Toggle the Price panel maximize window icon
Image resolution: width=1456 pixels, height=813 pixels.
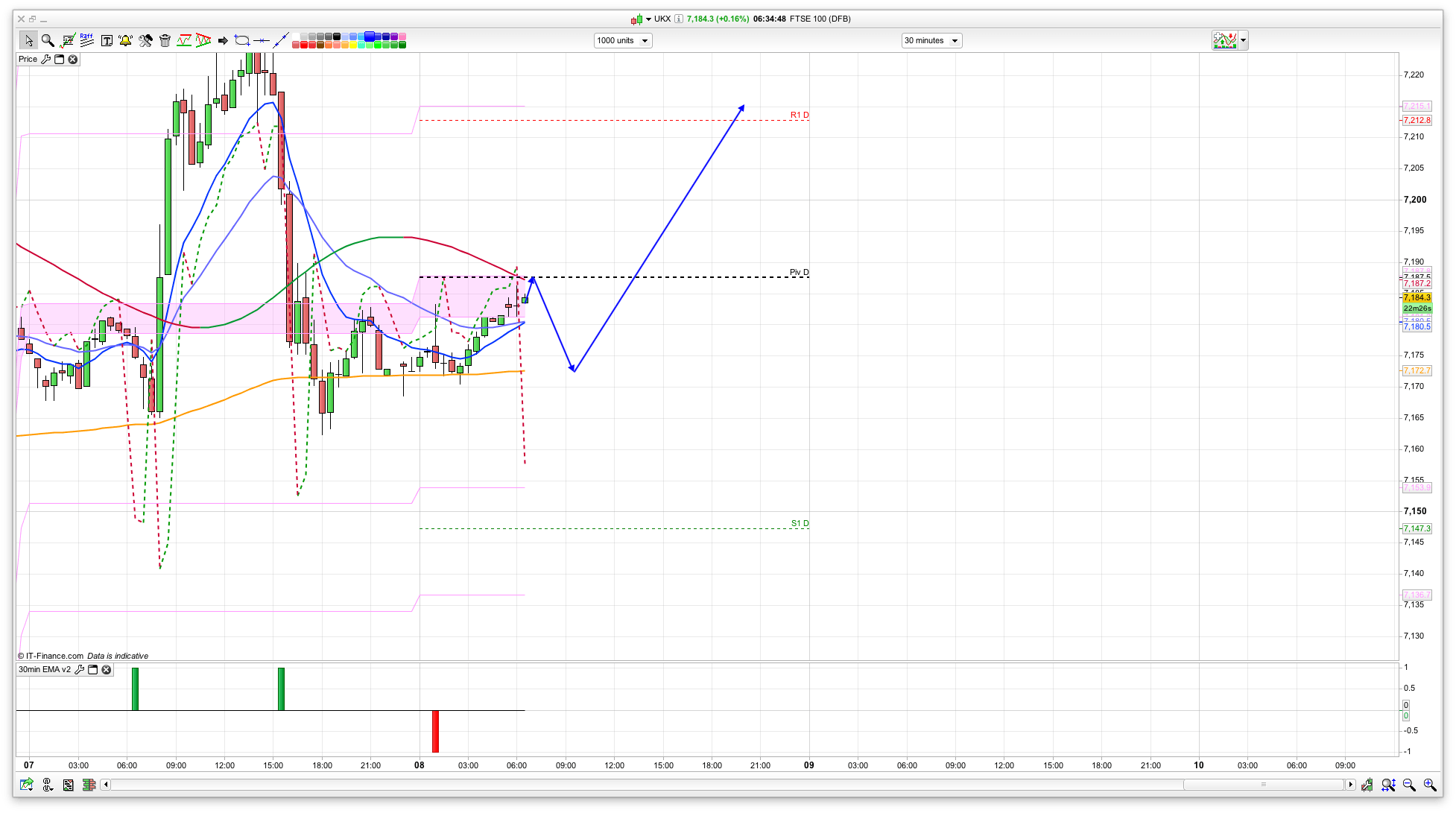point(60,60)
